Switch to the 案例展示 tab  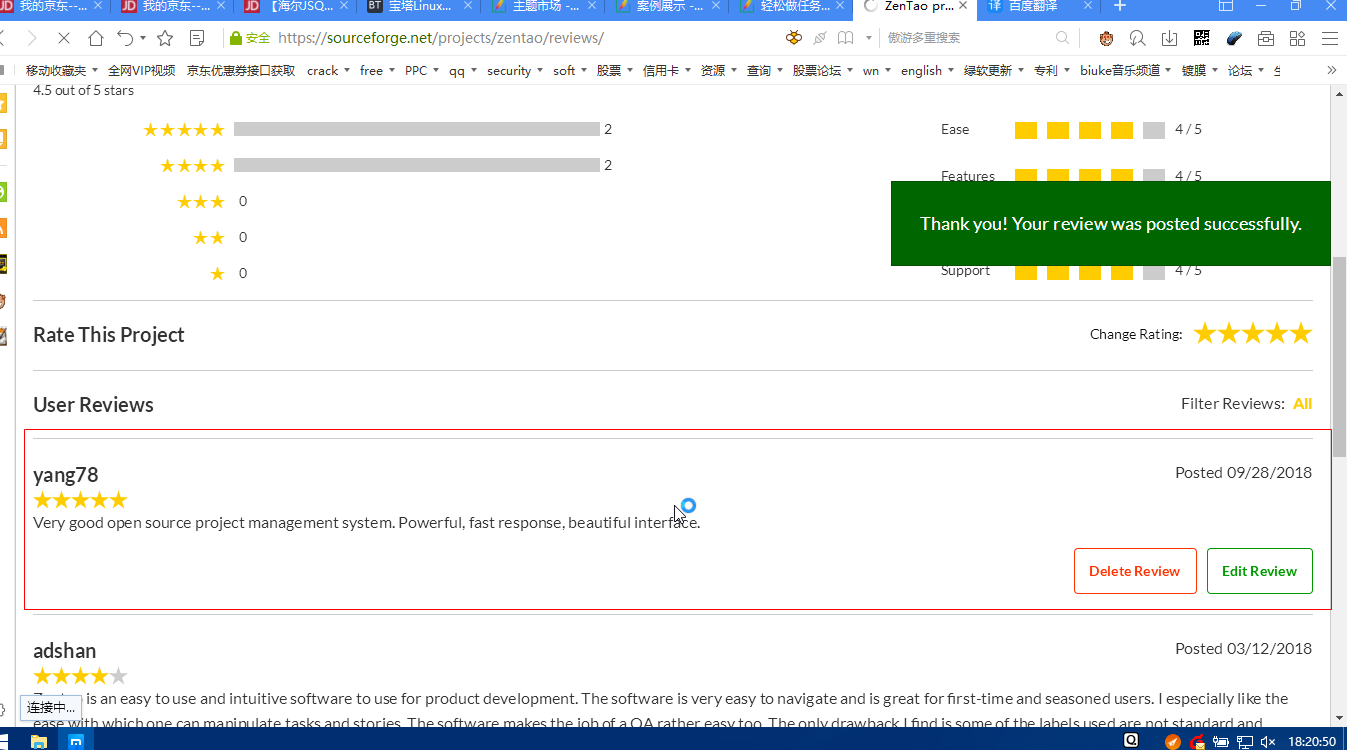tap(667, 7)
